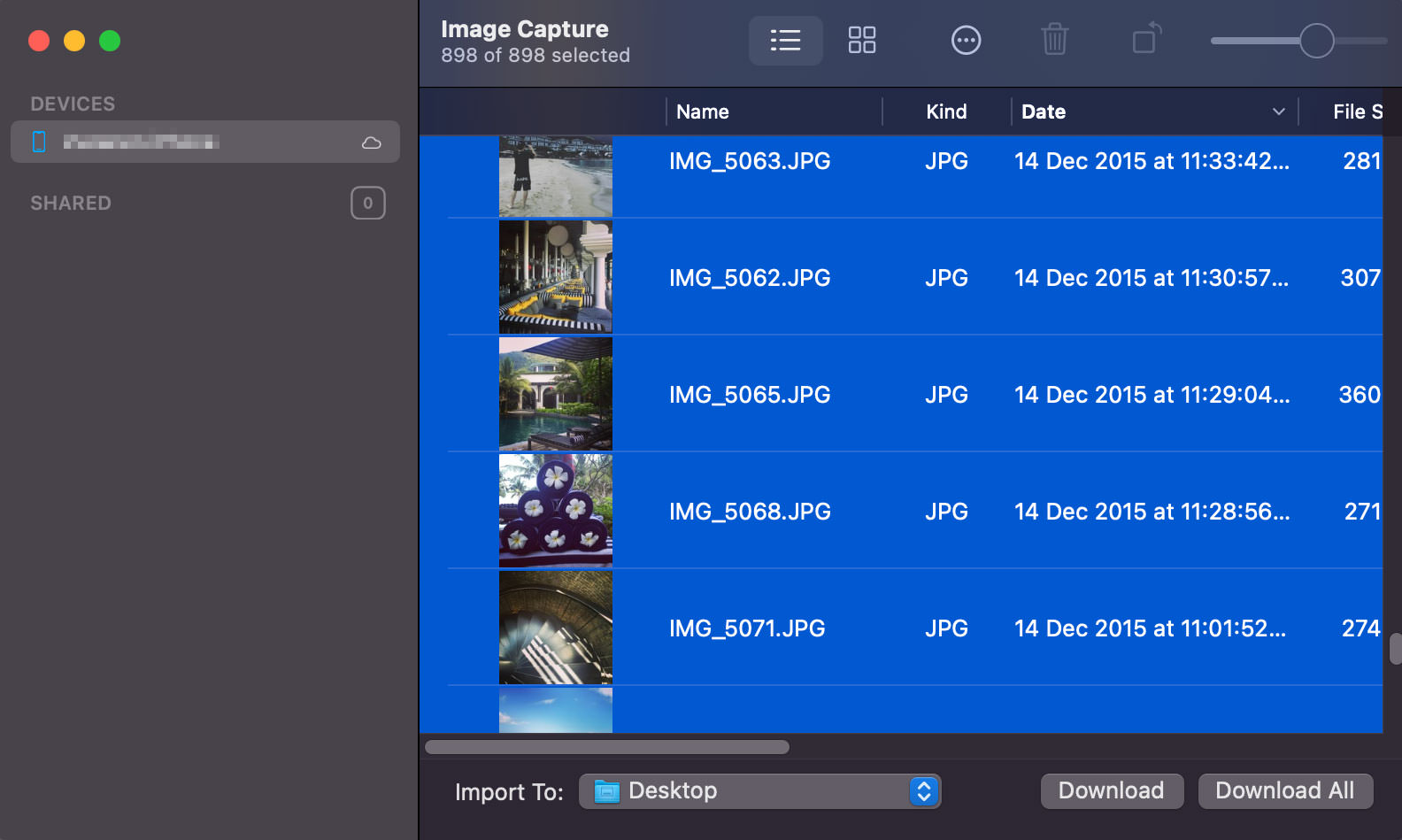The height and width of the screenshot is (840, 1402).
Task: Sort by the Kind column header
Action: [946, 112]
